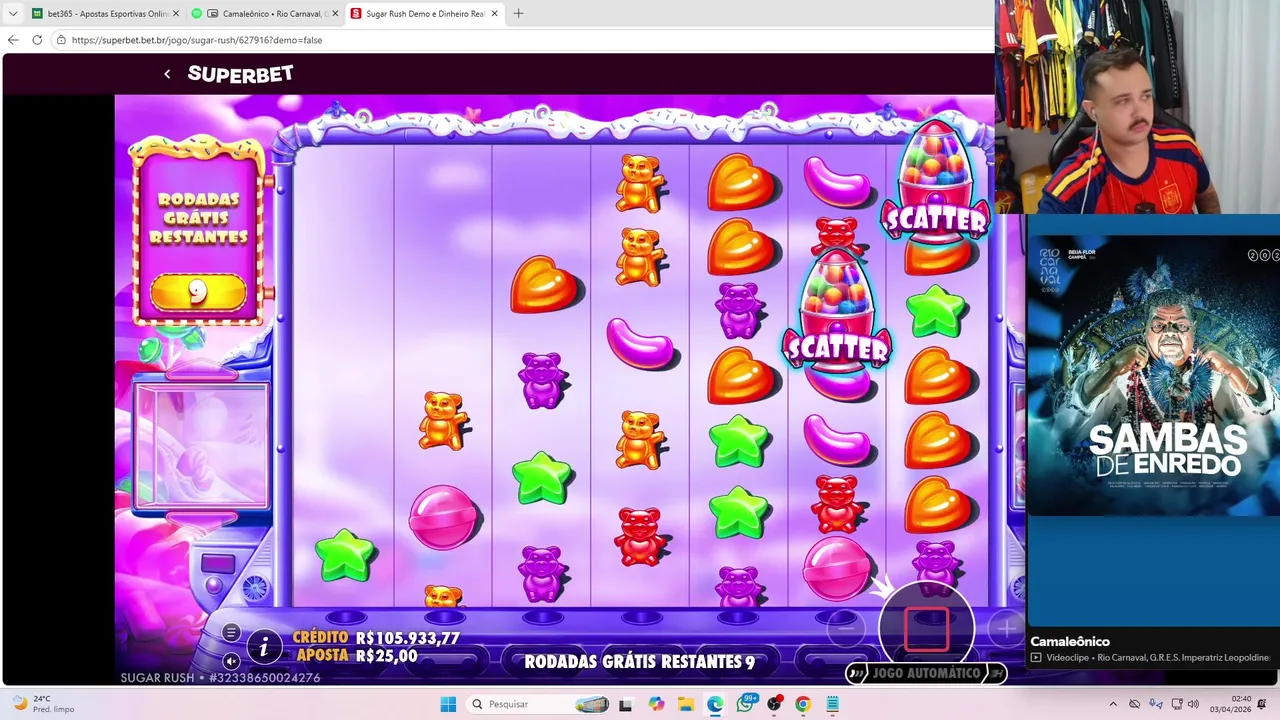Open WhatsApp from the taskbar
1280x720 pixels.
[745, 704]
